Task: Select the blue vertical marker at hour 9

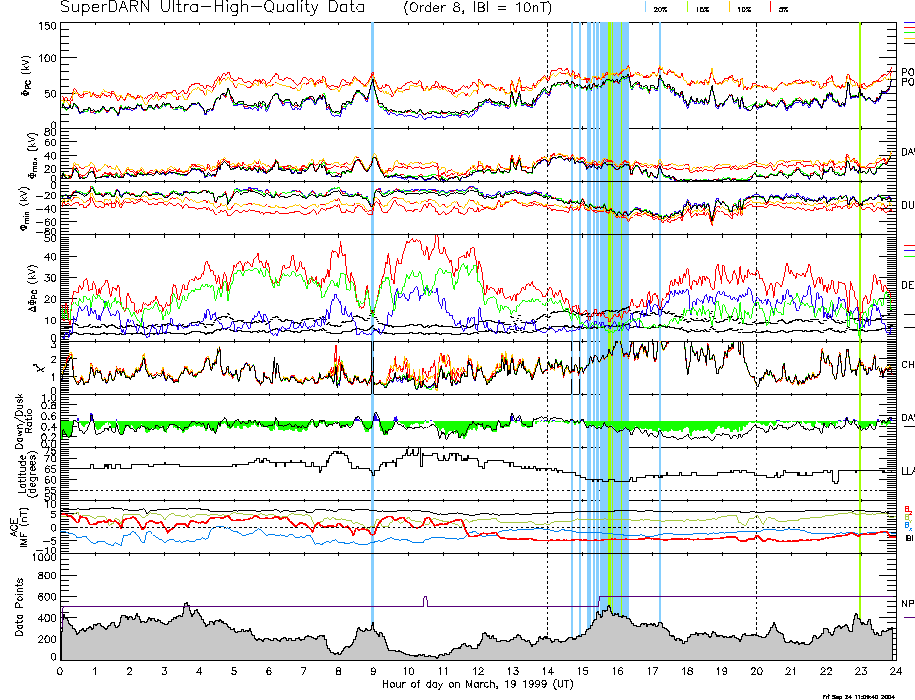Action: [373, 300]
